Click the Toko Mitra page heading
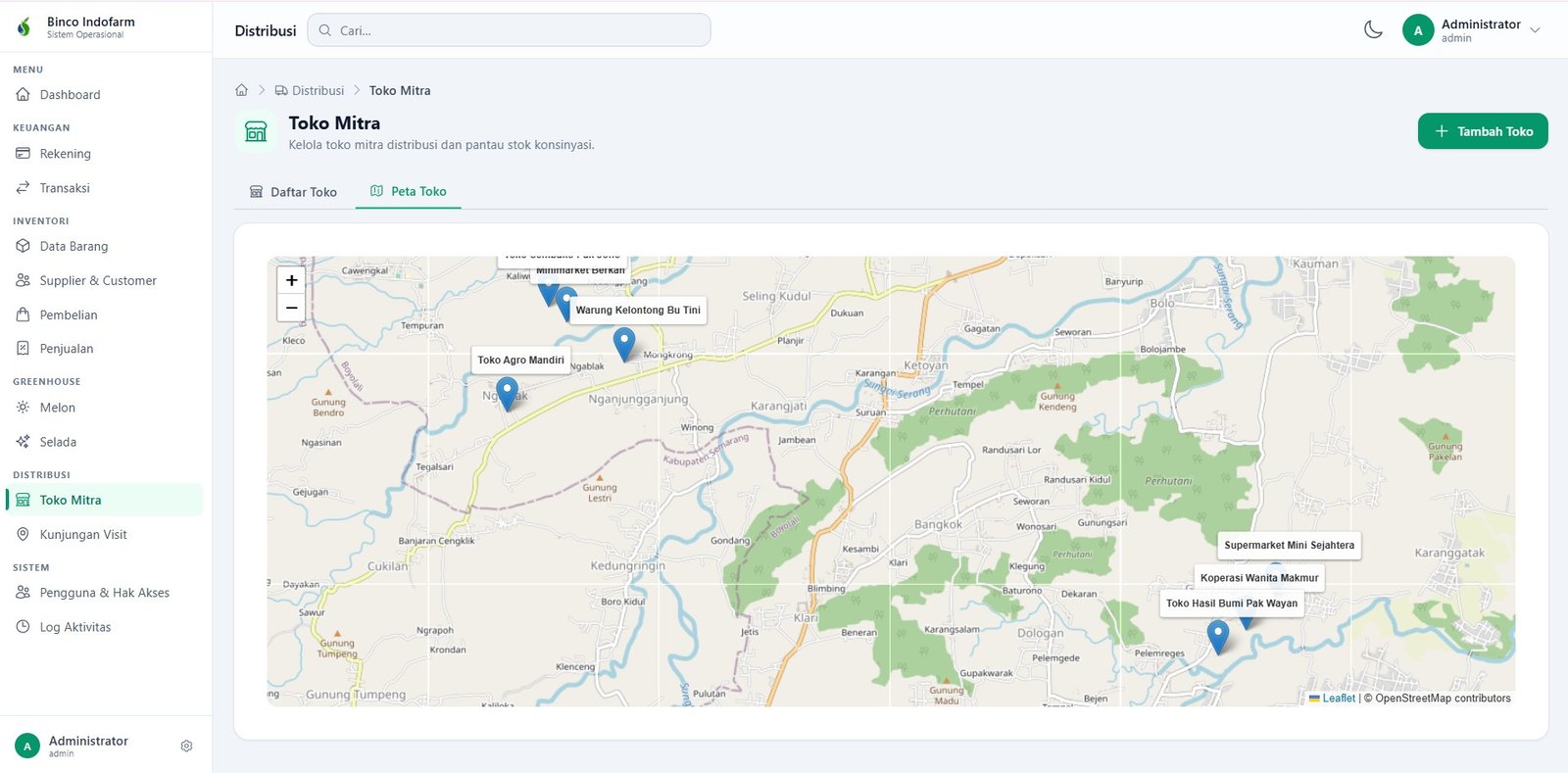Screen dimensions: 1568x773 pyautogui.click(x=334, y=123)
